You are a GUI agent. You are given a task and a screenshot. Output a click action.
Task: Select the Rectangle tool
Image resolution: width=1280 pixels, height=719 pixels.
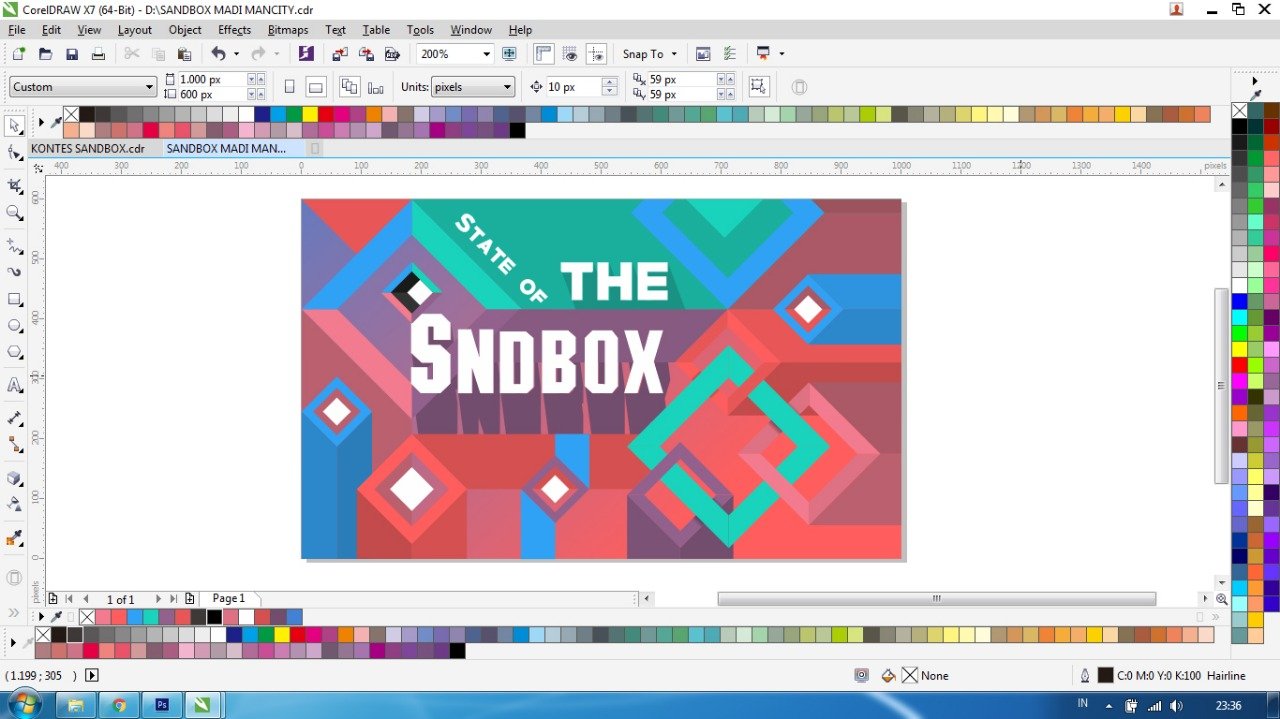(x=14, y=299)
